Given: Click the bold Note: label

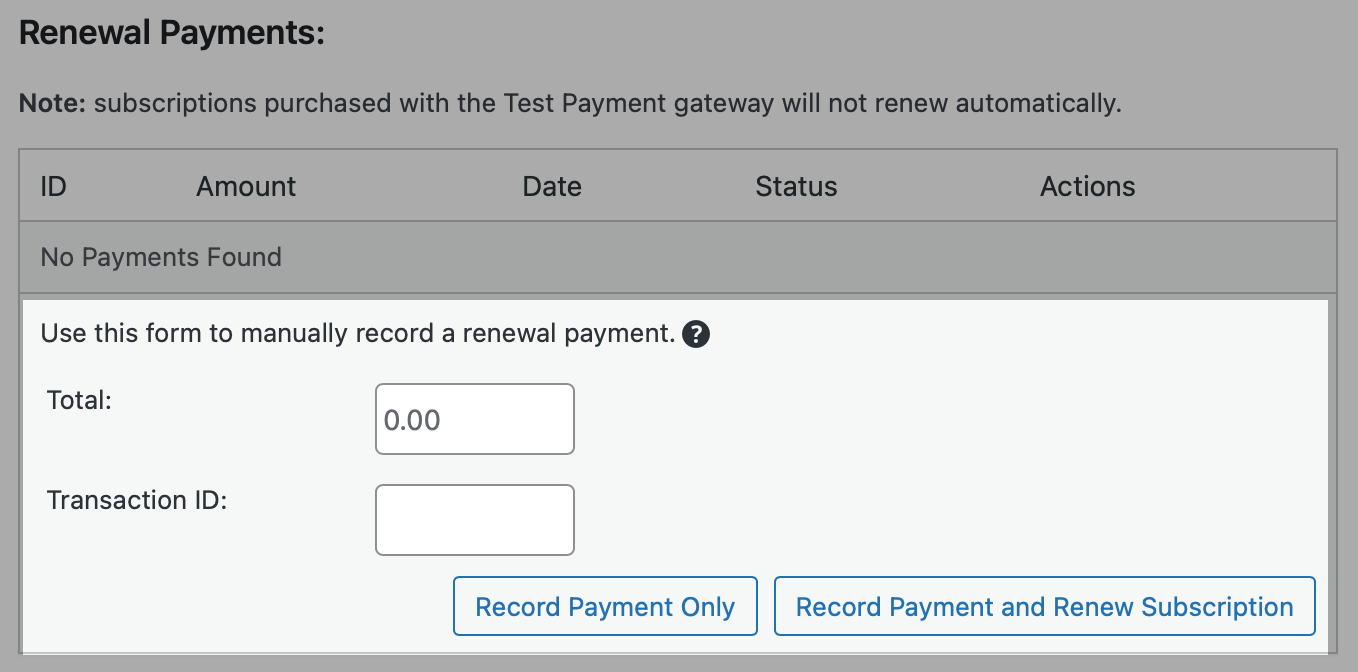Looking at the screenshot, I should 54,103.
